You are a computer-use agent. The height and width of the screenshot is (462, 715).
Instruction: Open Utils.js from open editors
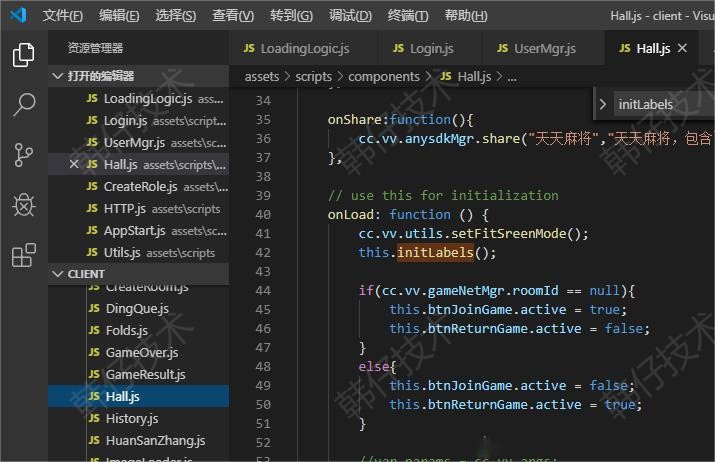138,253
